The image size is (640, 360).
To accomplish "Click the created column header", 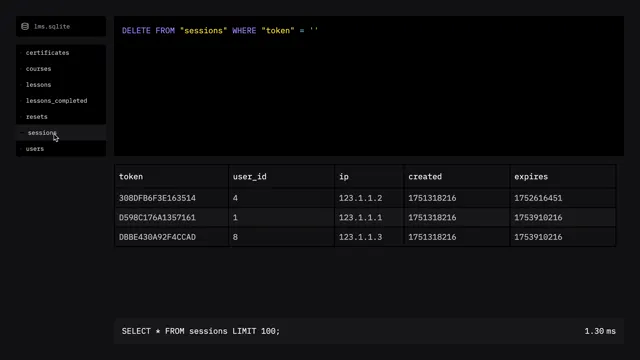I will click(457, 177).
